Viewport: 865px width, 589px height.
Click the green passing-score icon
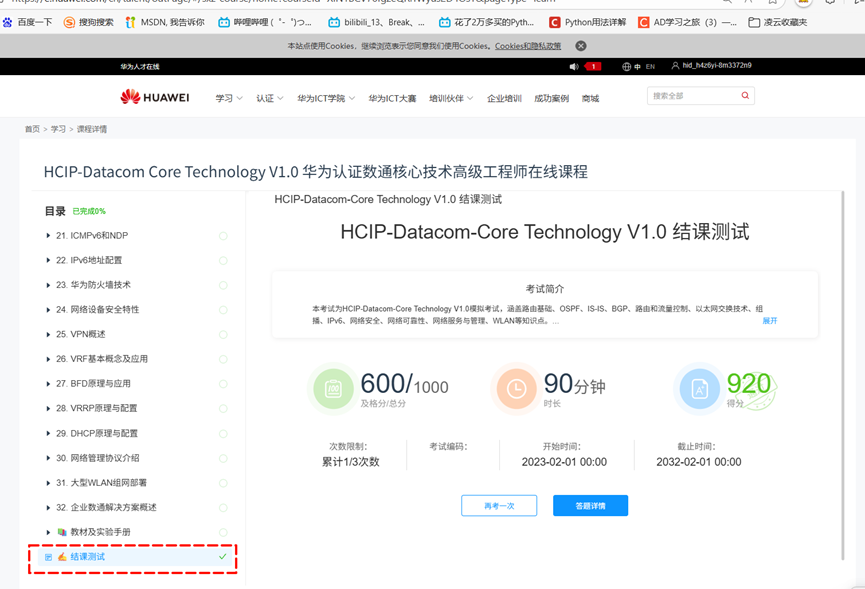(x=333, y=389)
